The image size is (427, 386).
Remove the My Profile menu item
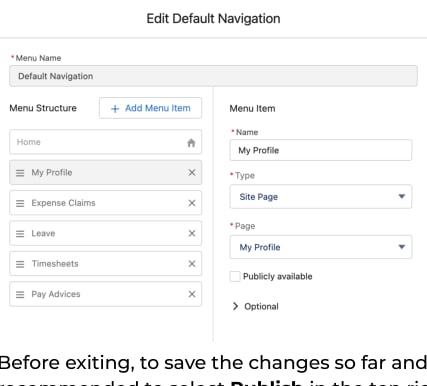coord(192,172)
